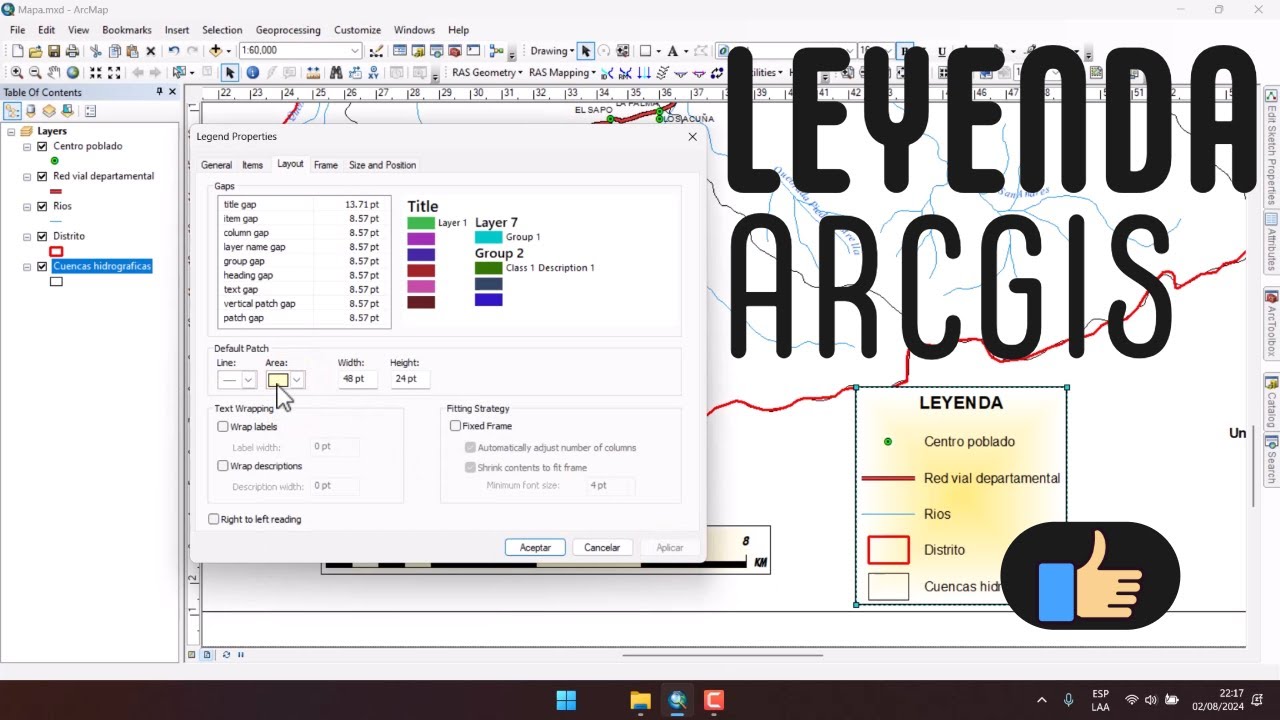Click the Delete X icon in standard toolbar

(151, 51)
